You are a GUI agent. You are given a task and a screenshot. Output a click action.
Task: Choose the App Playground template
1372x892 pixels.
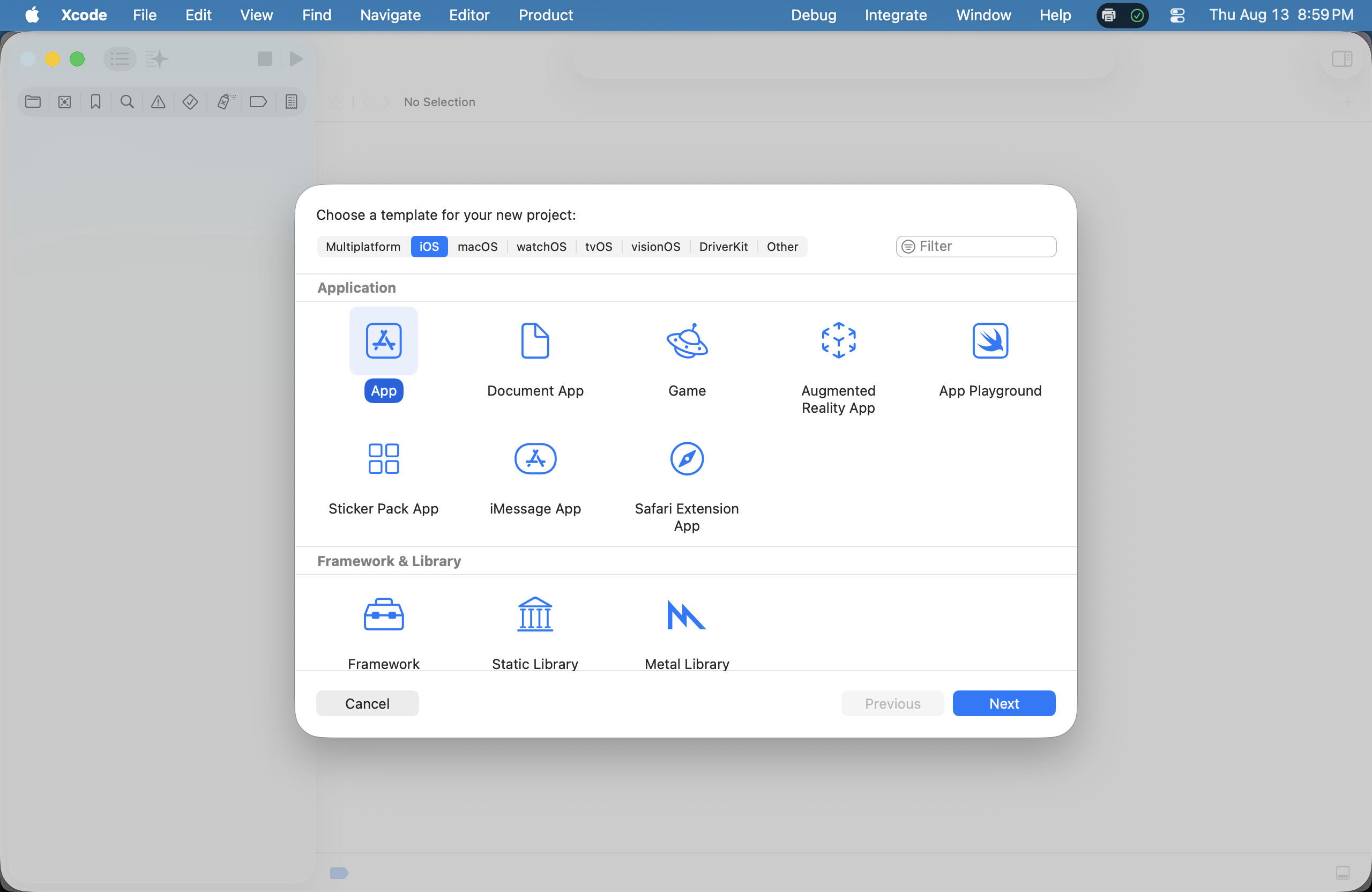tap(990, 341)
